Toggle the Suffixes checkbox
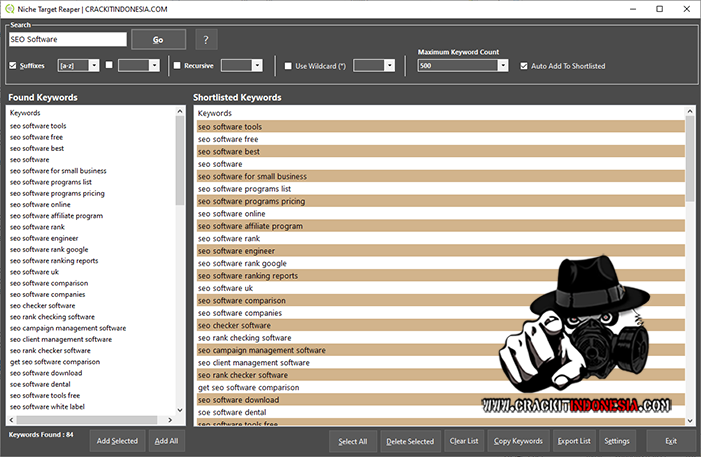This screenshot has width=701, height=457. point(13,66)
